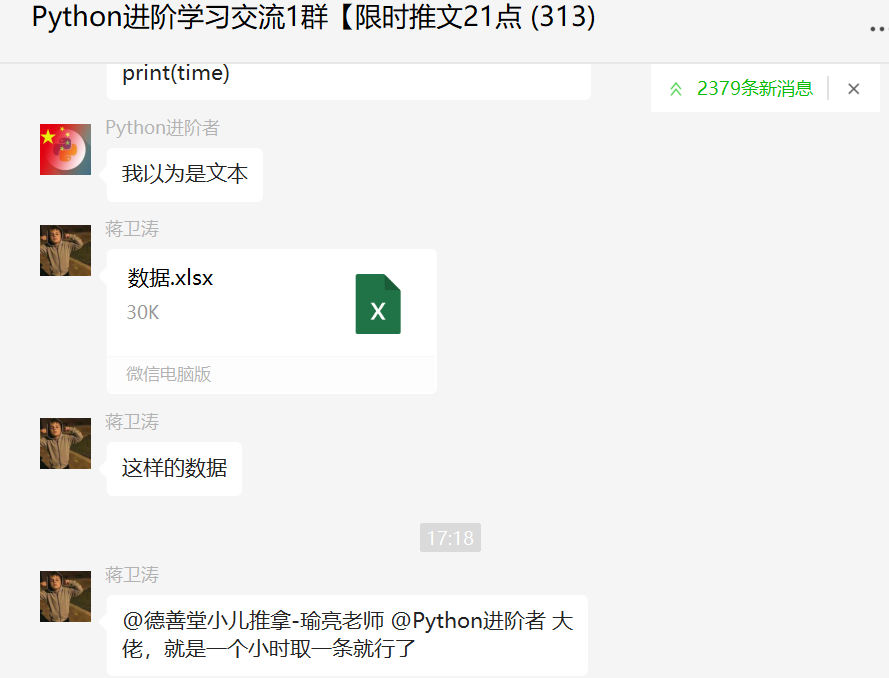Click 蒋卫涛 avatar beside 这样的数据 message
889x678 pixels.
click(65, 443)
